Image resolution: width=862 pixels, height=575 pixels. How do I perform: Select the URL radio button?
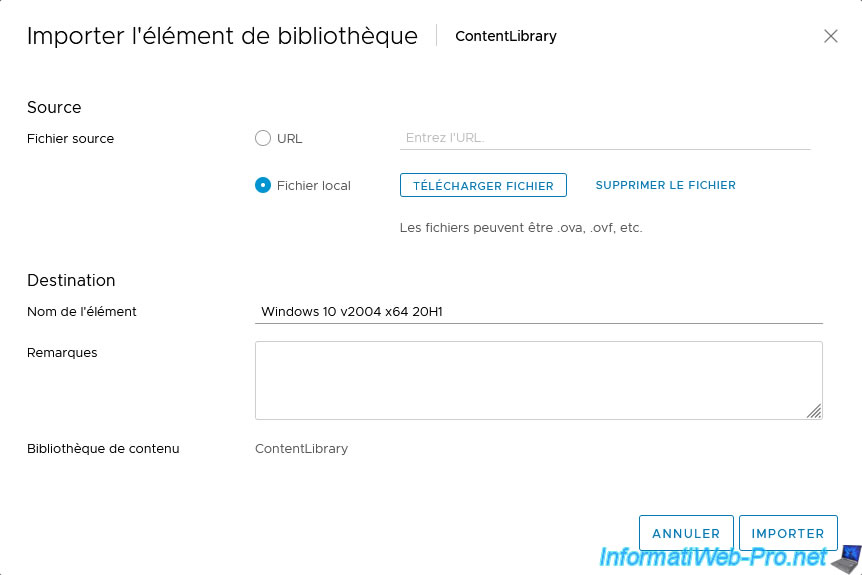263,138
